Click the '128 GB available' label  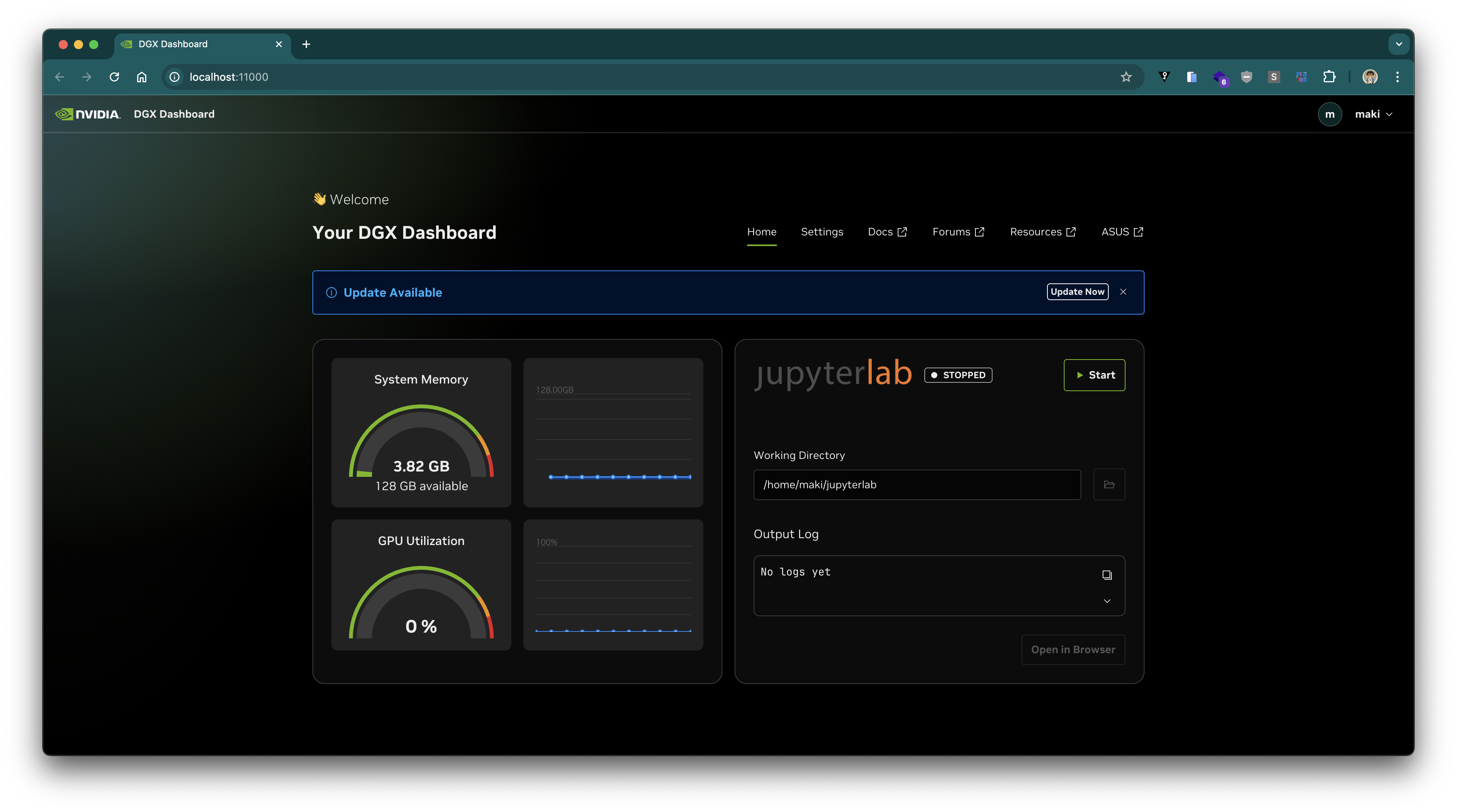(x=421, y=486)
